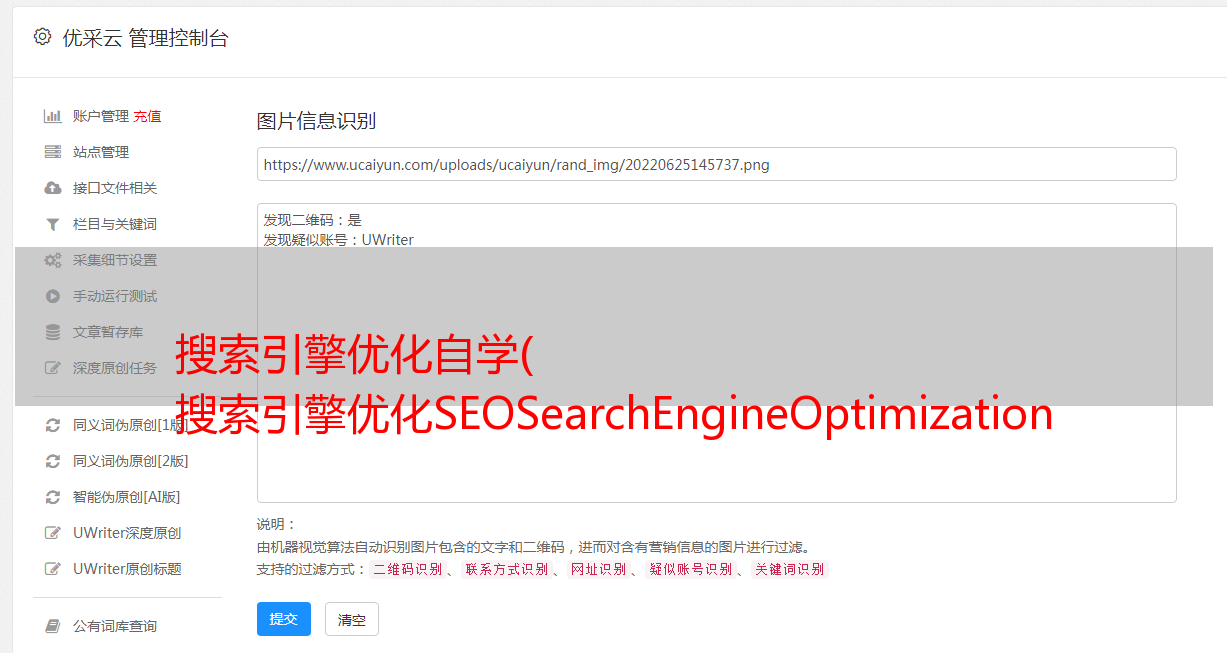Image resolution: width=1227 pixels, height=653 pixels.
Task: Click the cloud upload icon for 接口文件相关
Action: click(x=53, y=188)
